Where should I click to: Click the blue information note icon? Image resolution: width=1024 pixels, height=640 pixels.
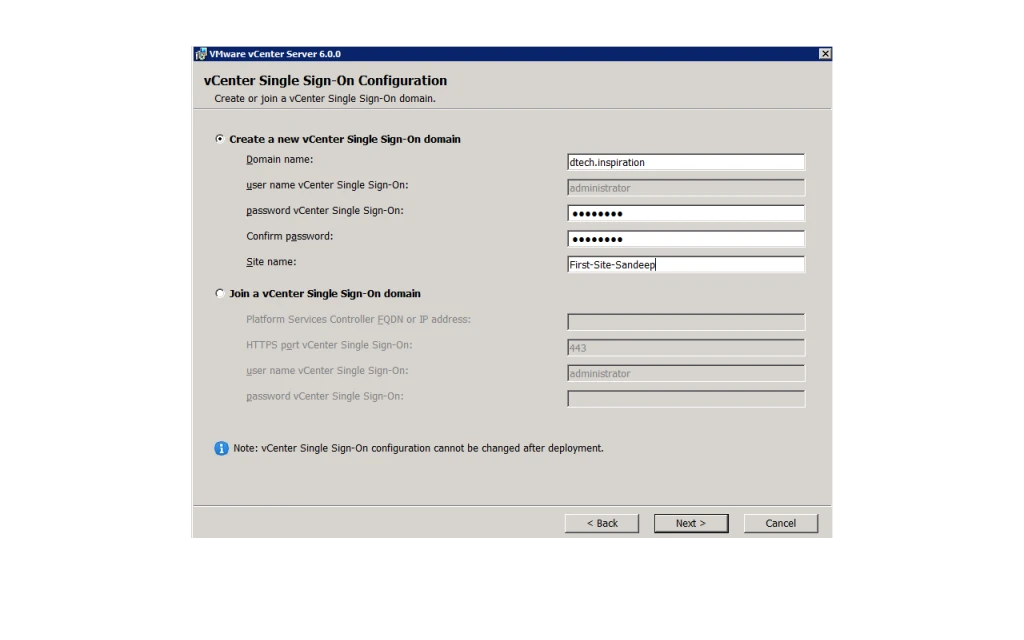[x=221, y=448]
